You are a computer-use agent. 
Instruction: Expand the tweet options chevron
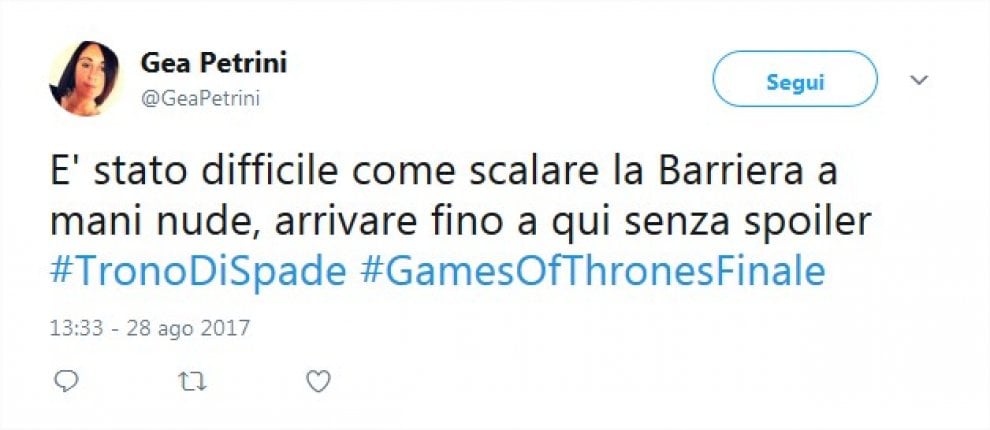(919, 80)
